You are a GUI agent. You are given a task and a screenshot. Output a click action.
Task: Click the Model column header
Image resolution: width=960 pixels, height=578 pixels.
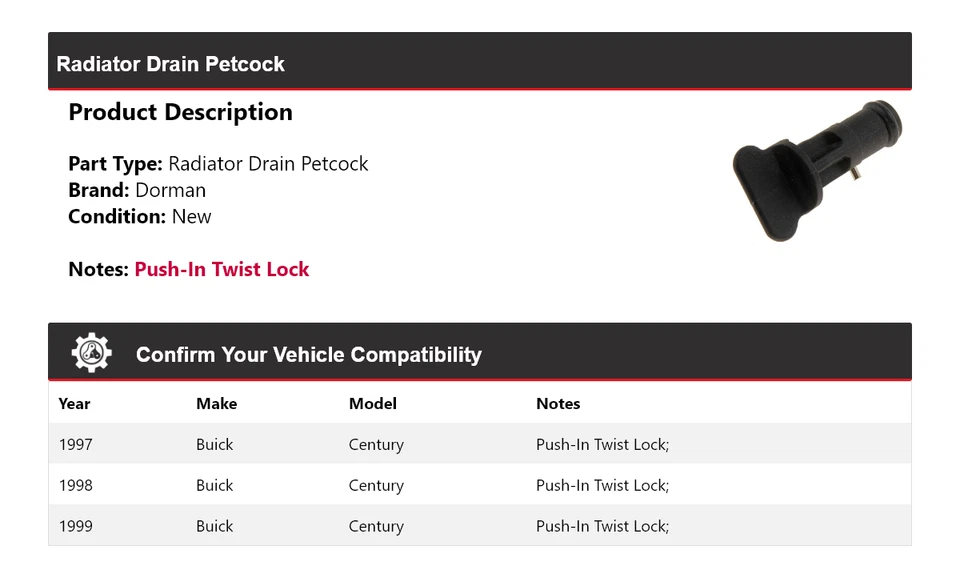click(372, 404)
